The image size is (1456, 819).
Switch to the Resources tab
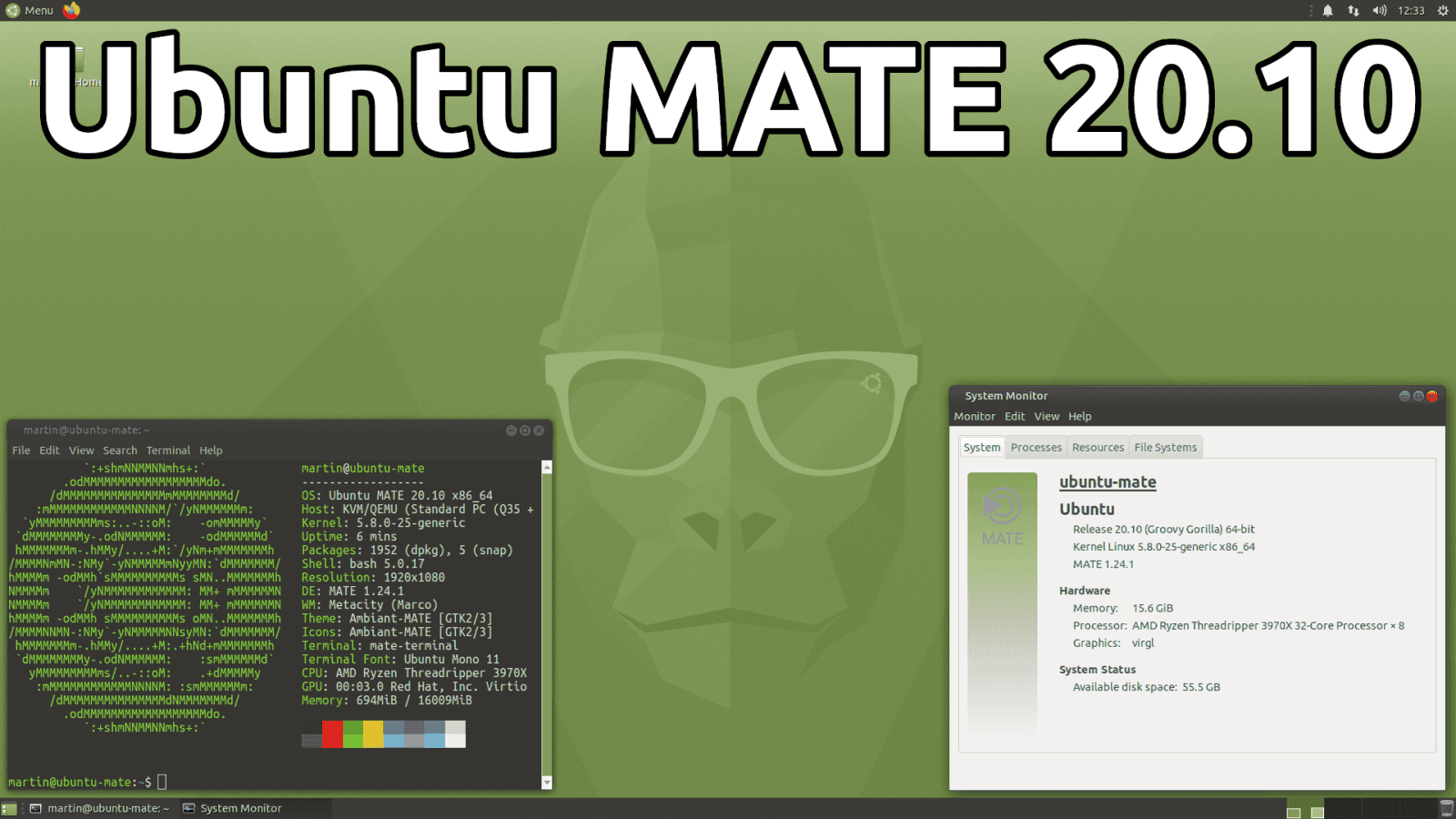tap(1098, 448)
